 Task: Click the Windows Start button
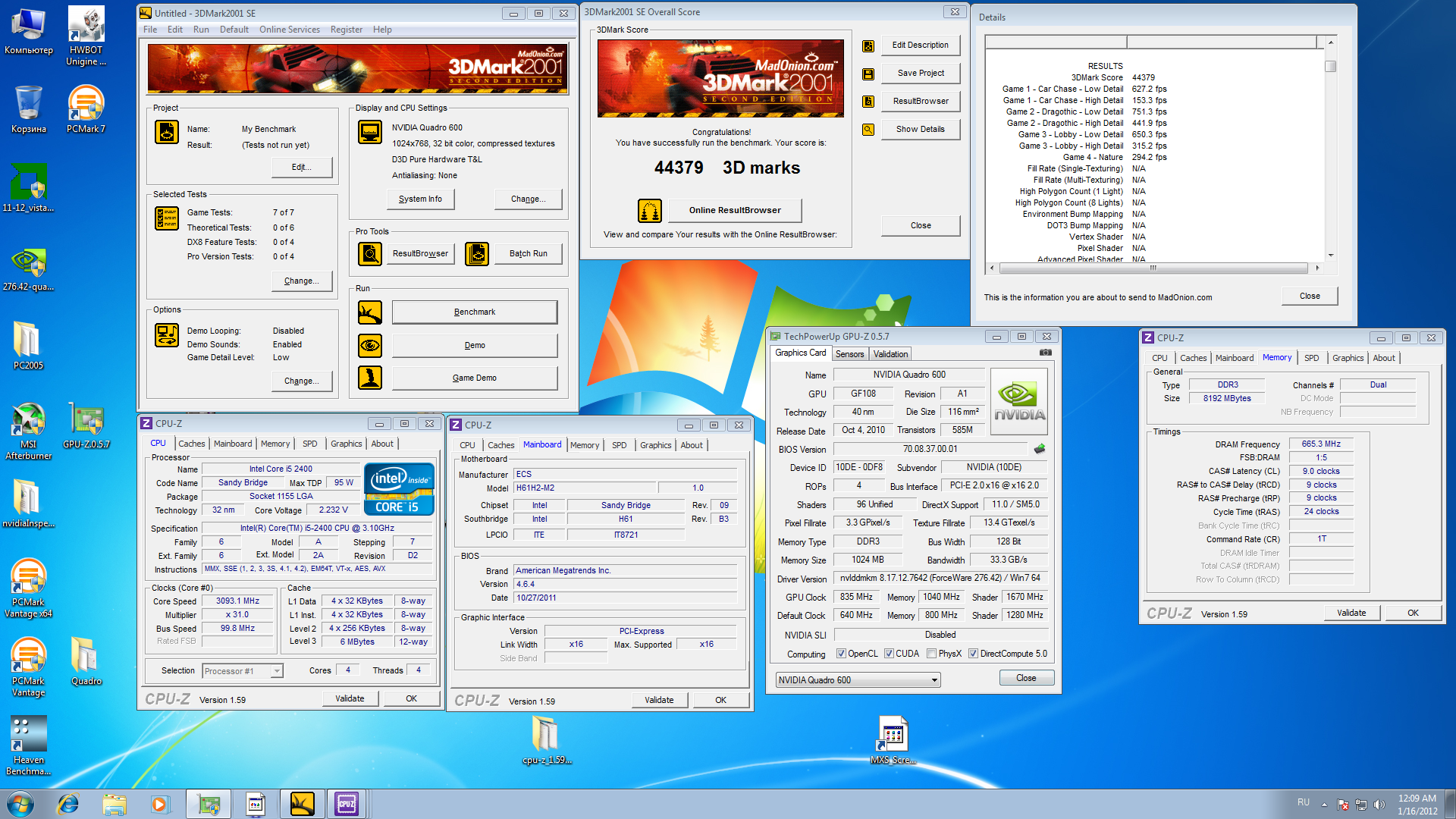[20, 803]
